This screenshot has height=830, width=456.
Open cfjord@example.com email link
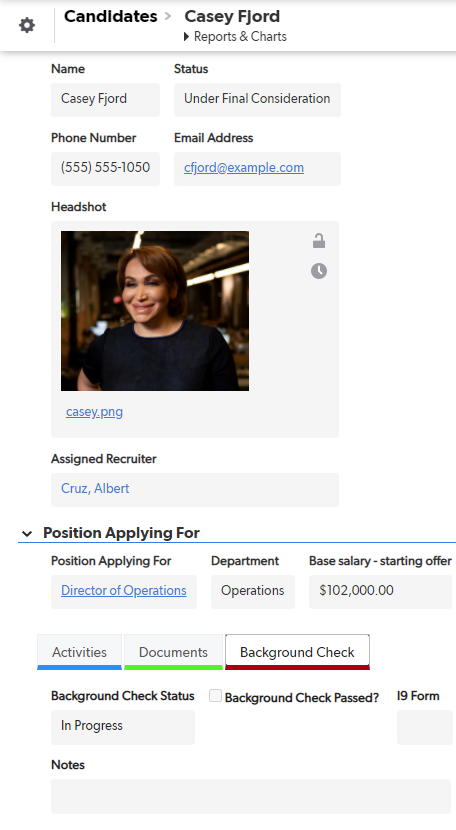click(244, 168)
